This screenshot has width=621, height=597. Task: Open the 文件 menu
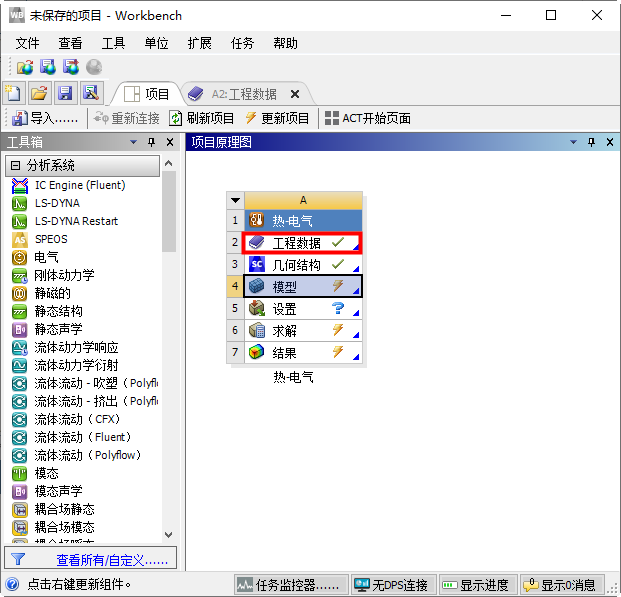click(27, 43)
